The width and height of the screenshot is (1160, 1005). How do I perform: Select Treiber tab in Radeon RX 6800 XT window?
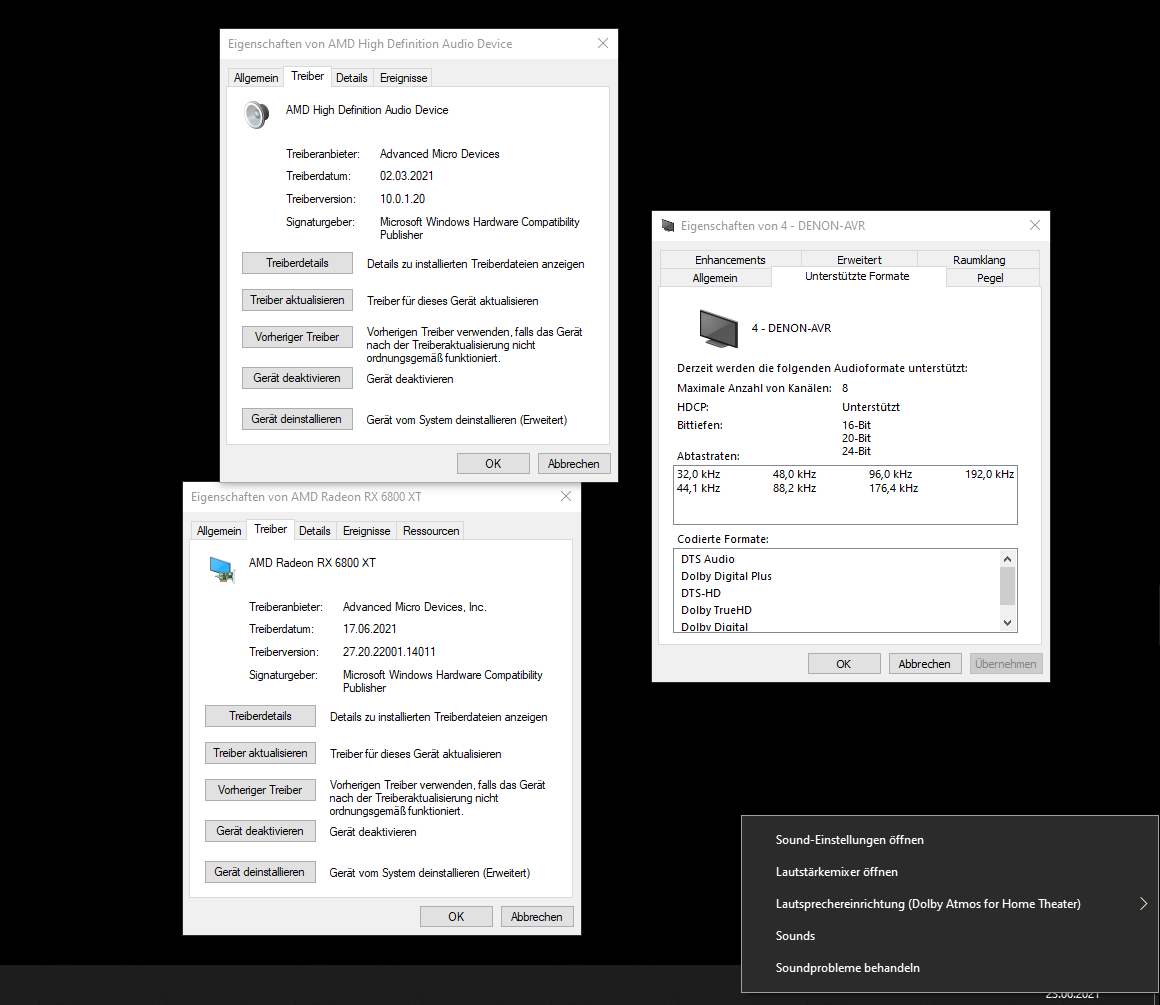(270, 529)
